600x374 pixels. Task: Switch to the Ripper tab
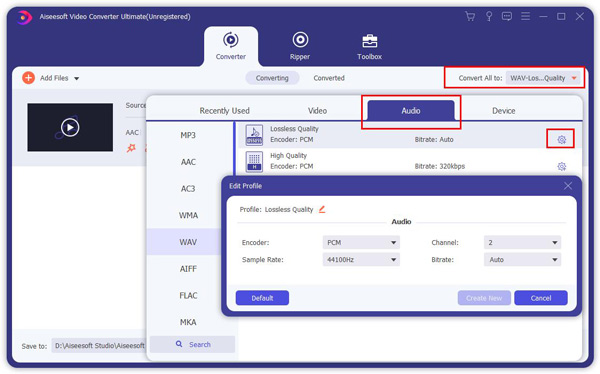click(300, 47)
